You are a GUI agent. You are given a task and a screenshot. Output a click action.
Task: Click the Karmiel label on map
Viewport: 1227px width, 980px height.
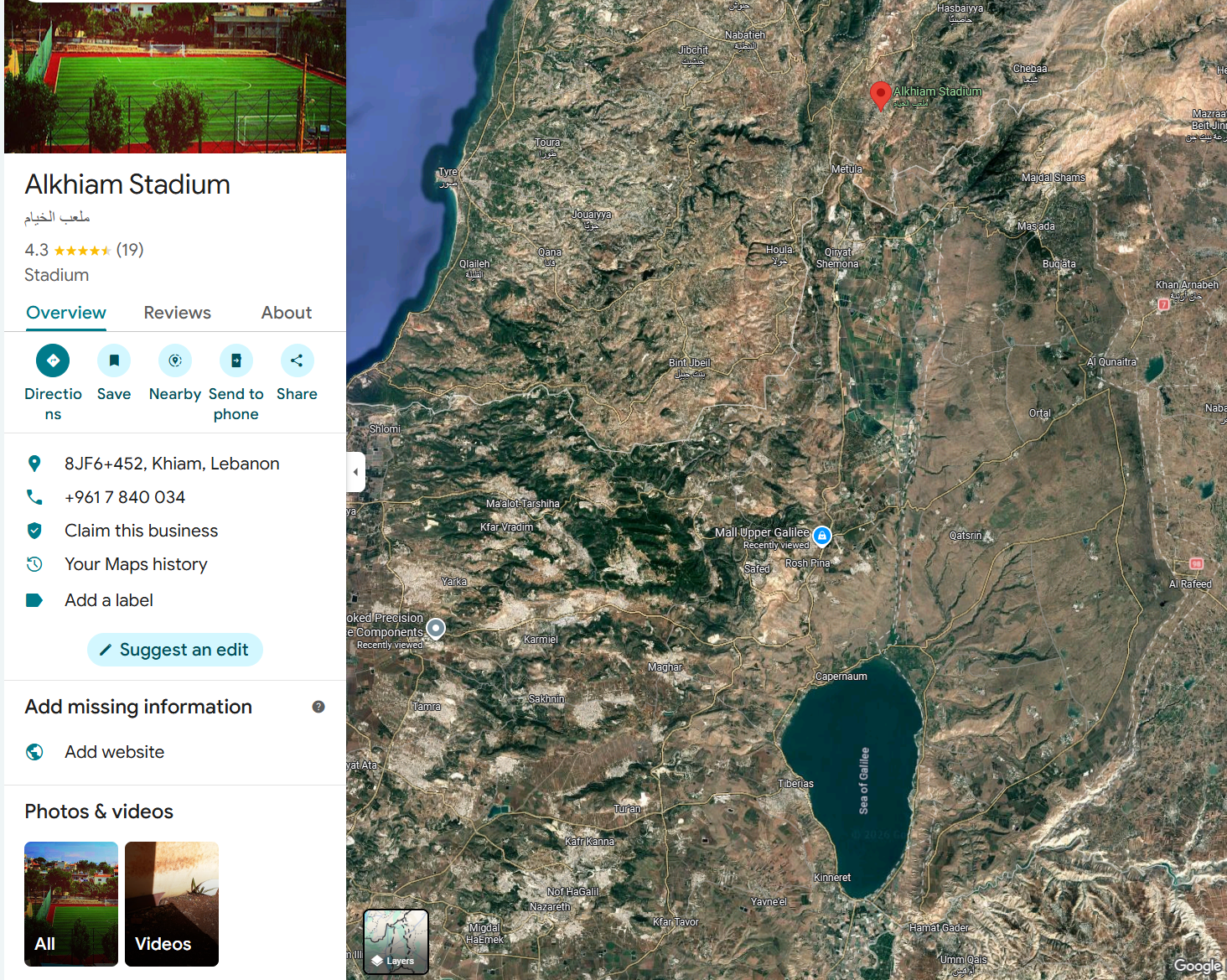pos(541,639)
